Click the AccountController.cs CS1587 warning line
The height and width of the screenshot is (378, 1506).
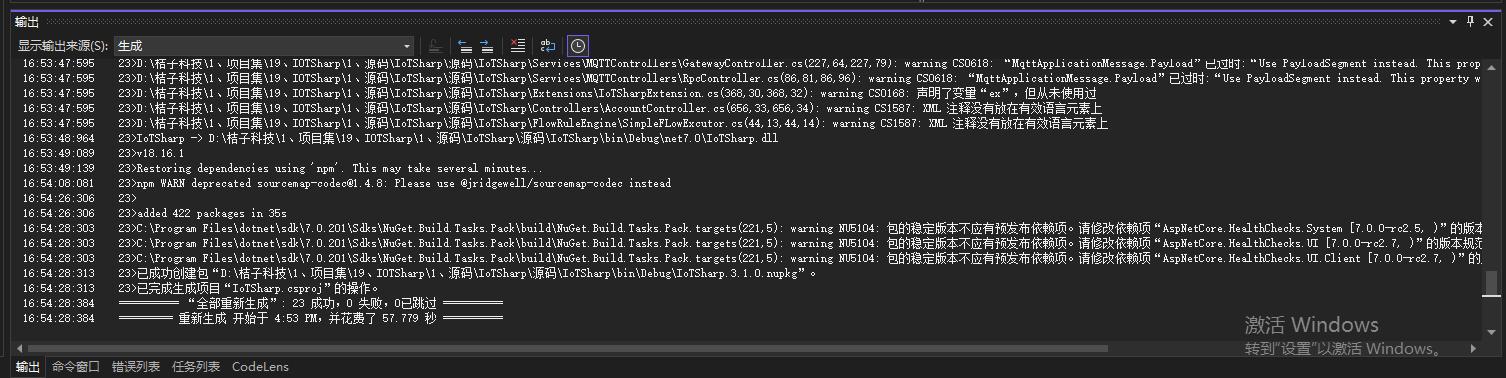[x=610, y=108]
